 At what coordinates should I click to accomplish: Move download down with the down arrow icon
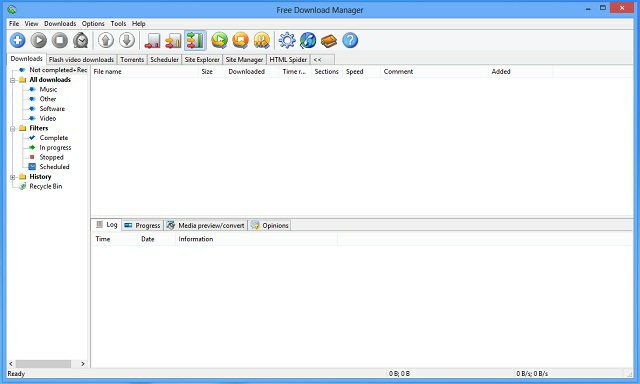[127, 40]
